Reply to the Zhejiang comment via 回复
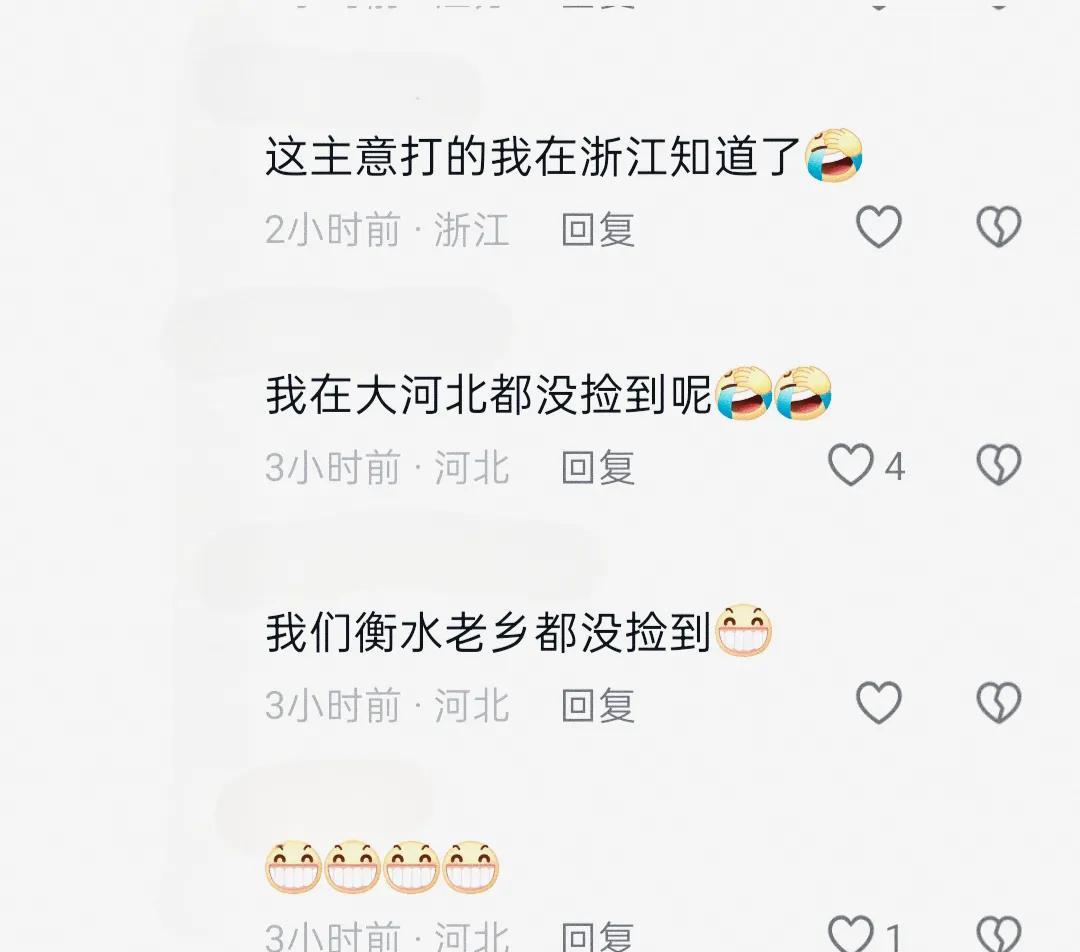 (x=598, y=229)
